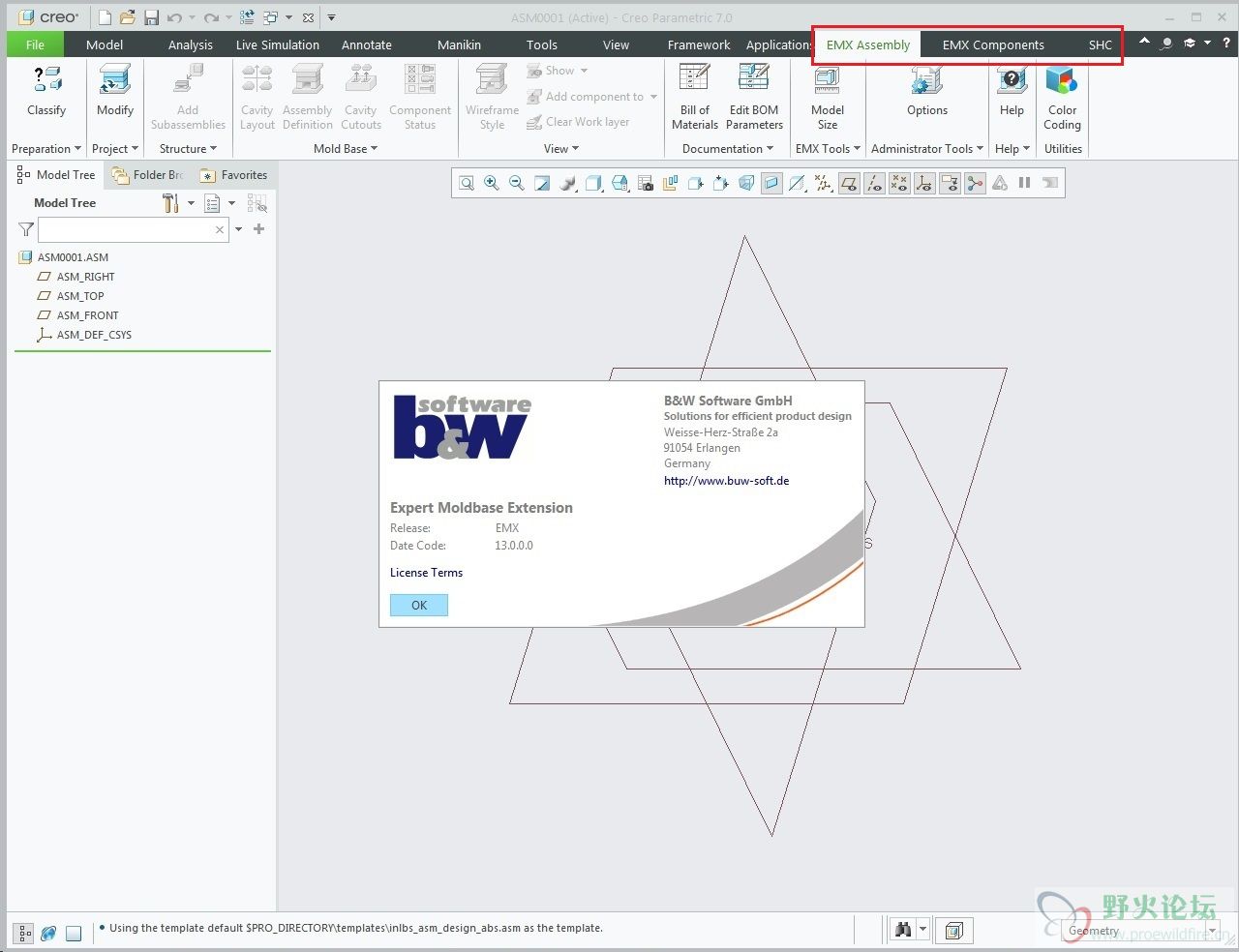Open EMX Options
This screenshot has height=952, width=1239.
[x=927, y=90]
